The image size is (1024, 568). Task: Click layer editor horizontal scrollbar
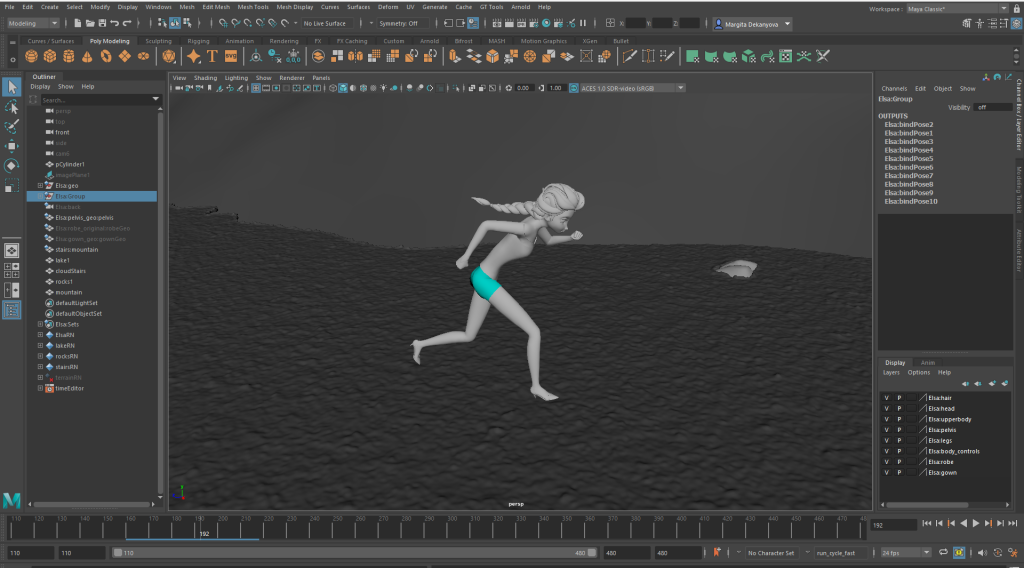(x=927, y=505)
